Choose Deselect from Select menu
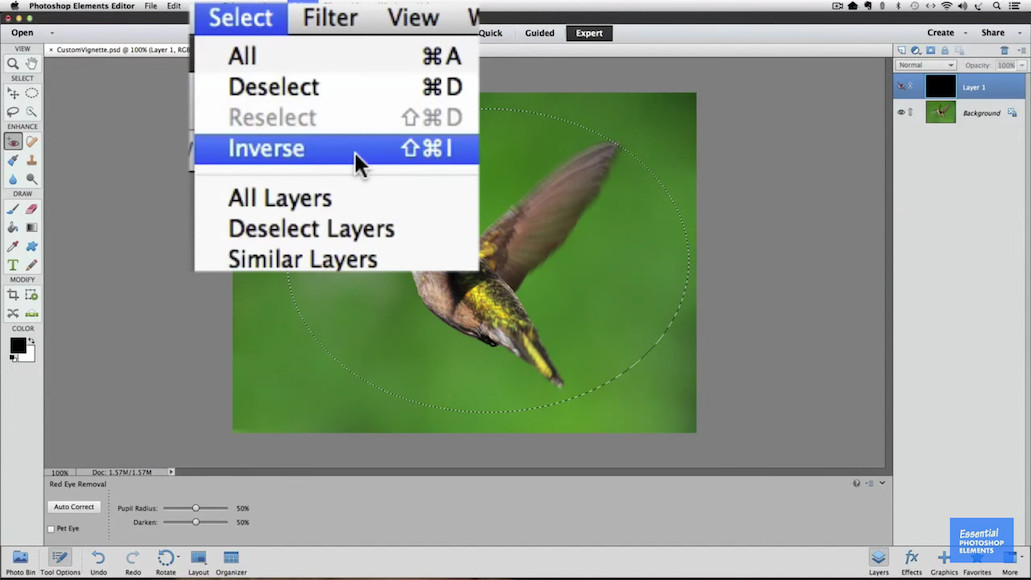Viewport: 1031px width, 580px height. [337, 87]
